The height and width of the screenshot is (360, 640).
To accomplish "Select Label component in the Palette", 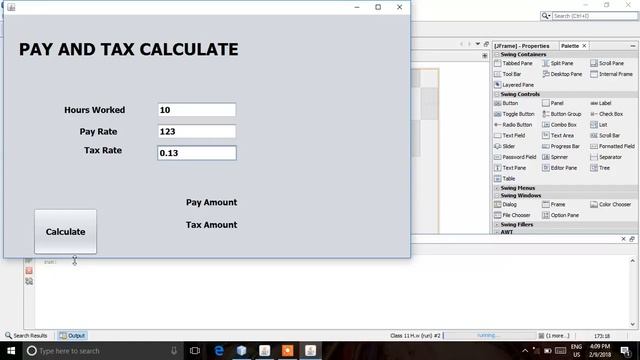I will pyautogui.click(x=601, y=103).
